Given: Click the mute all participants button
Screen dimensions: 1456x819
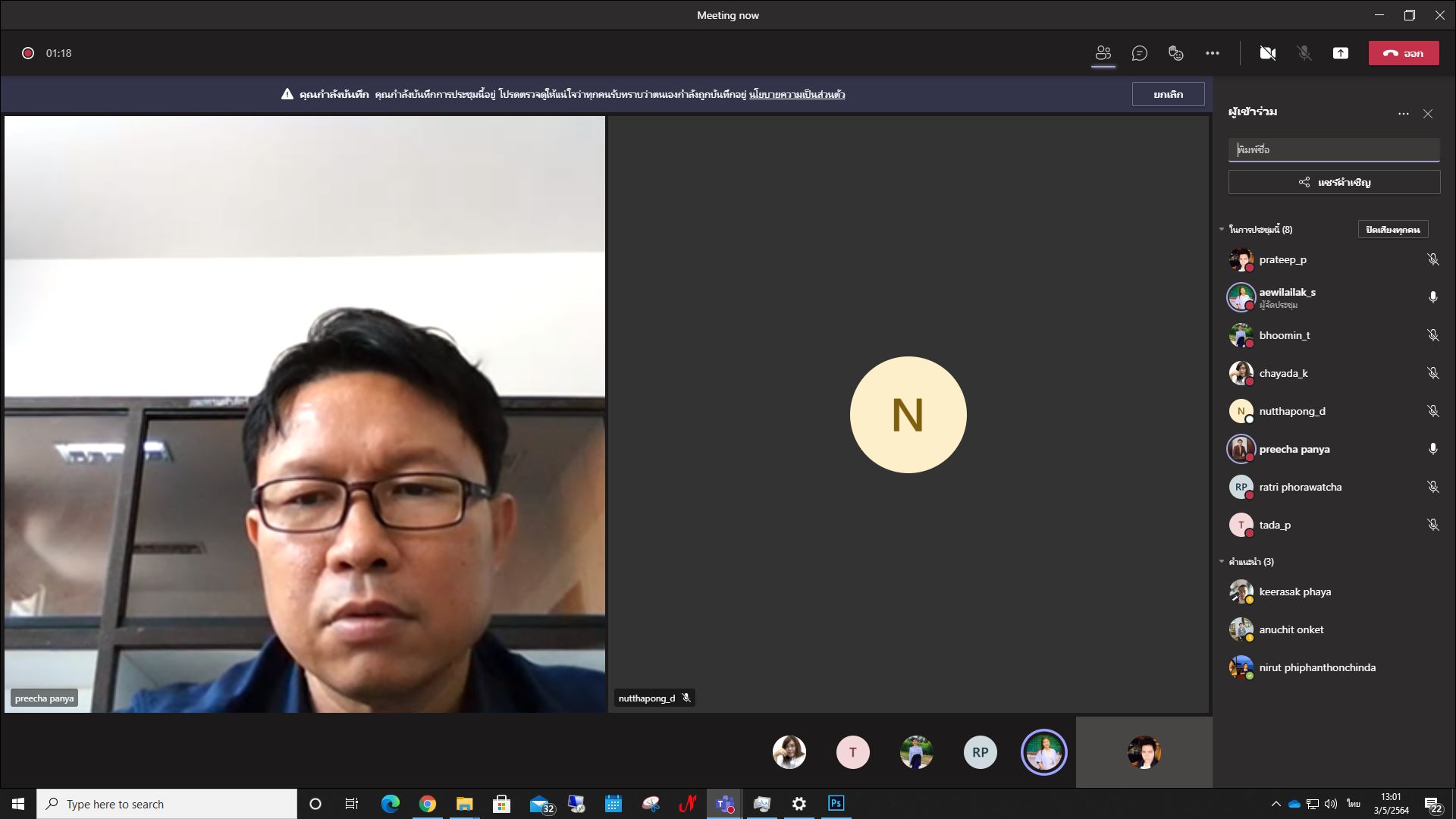Looking at the screenshot, I should pos(1392,229).
